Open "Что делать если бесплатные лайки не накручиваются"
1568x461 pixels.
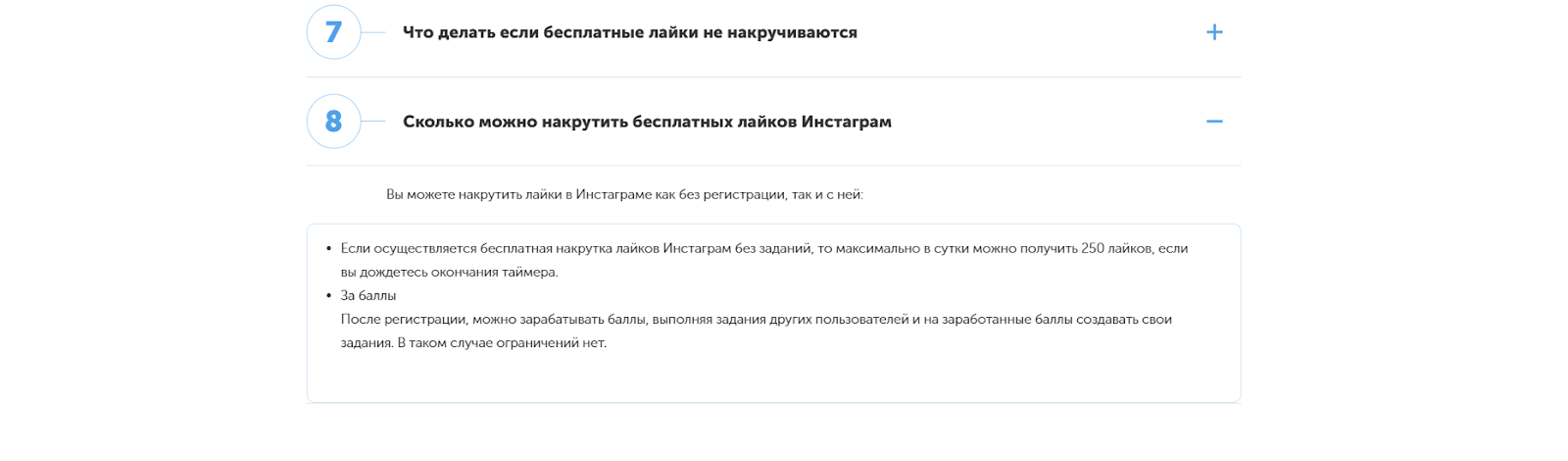click(629, 32)
